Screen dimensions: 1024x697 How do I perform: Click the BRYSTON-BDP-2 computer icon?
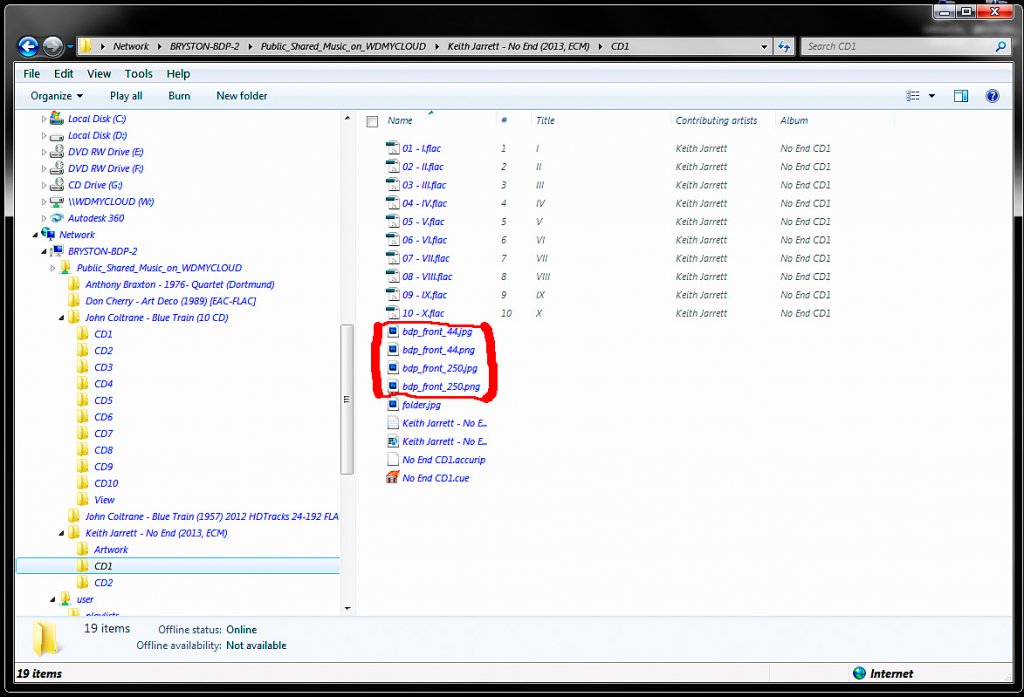[57, 251]
